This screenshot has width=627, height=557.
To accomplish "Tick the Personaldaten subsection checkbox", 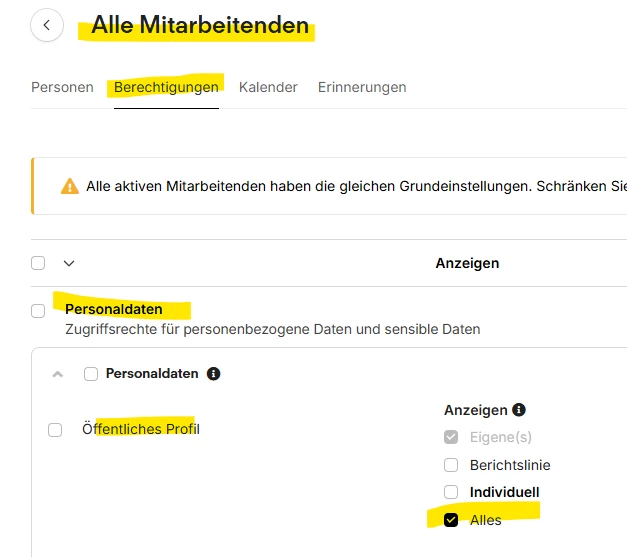I will [x=91, y=374].
